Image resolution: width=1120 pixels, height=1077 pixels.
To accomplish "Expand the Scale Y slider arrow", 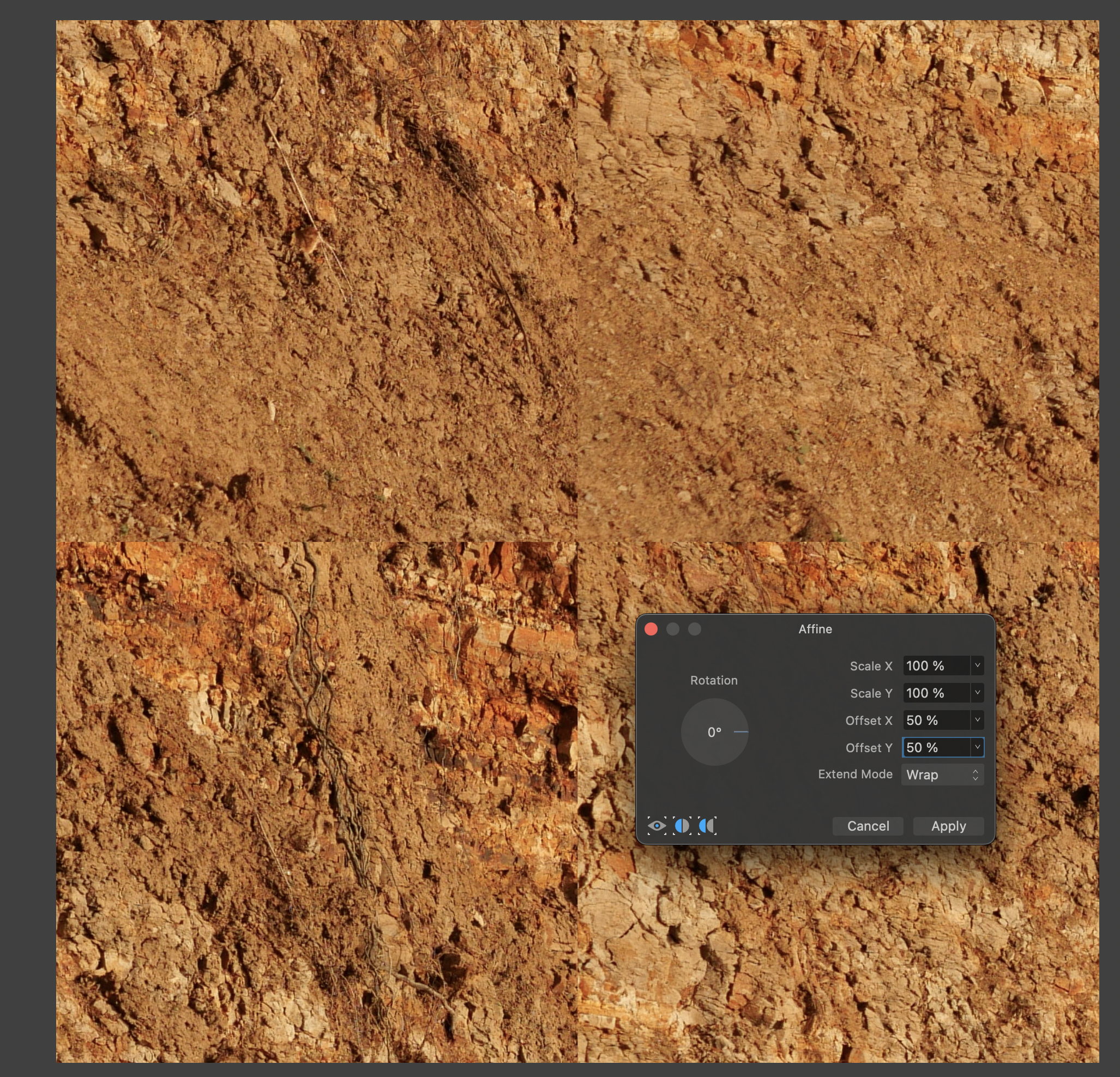I will (x=977, y=693).
